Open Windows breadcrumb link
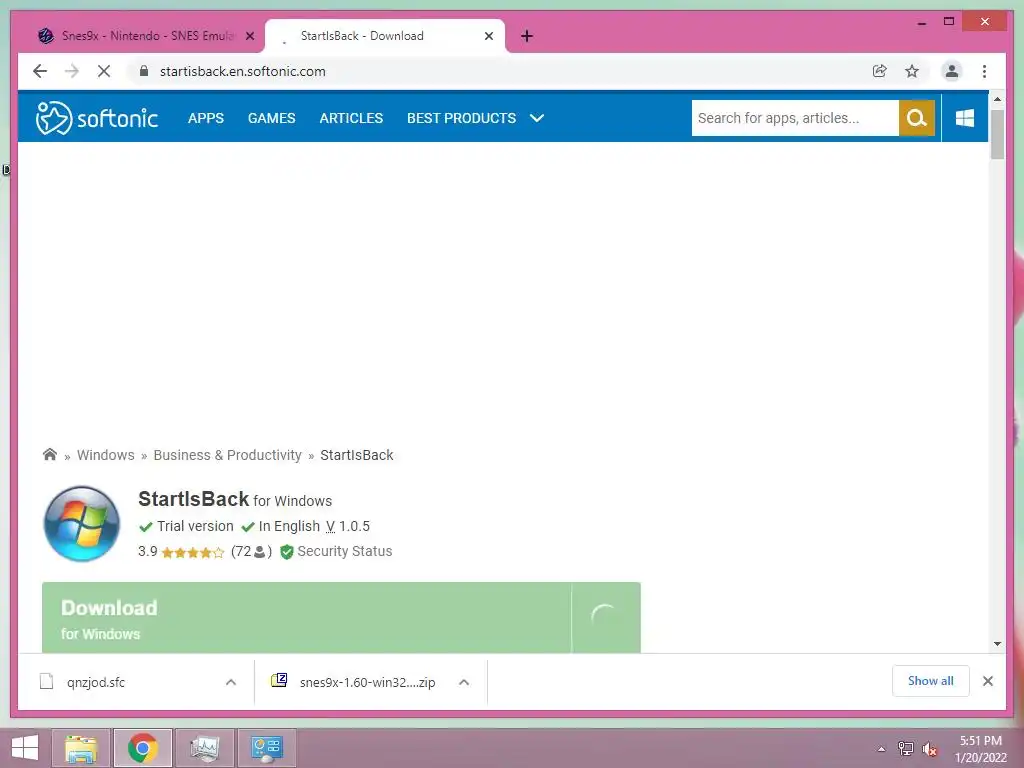Viewport: 1024px width, 768px height. (x=106, y=455)
